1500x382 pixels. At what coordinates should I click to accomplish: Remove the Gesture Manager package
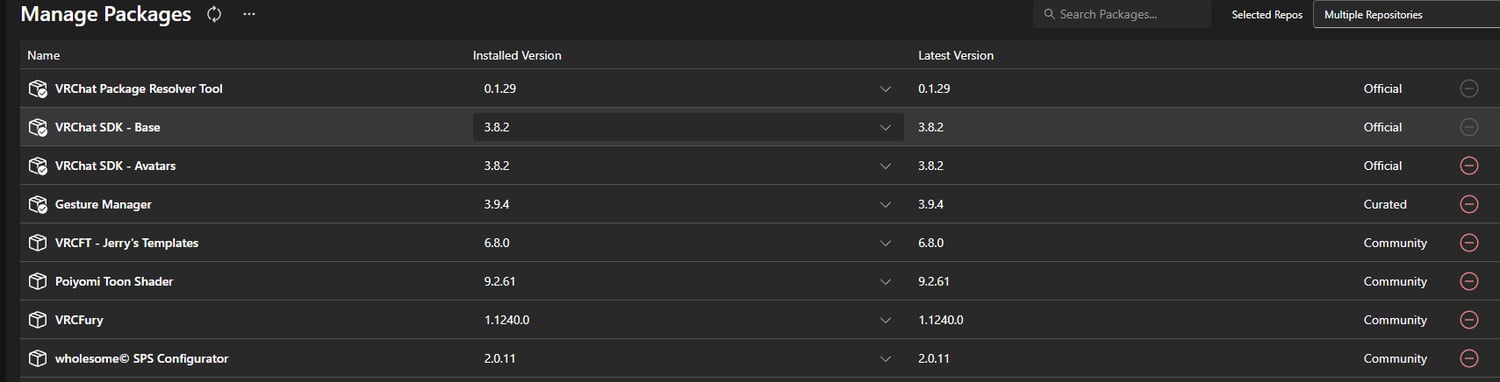point(1469,204)
